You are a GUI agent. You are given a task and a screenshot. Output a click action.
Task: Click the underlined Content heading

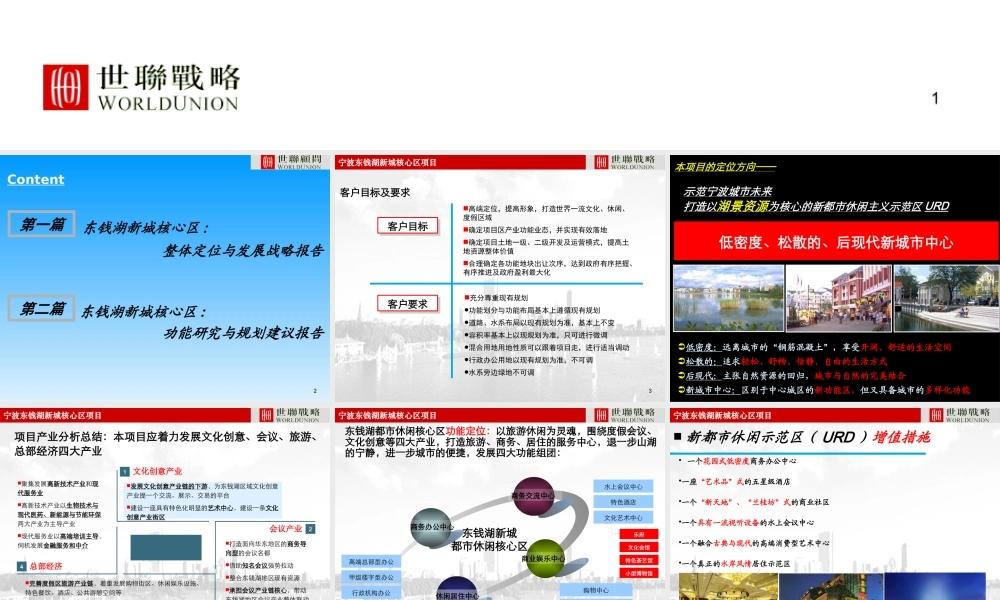point(36,179)
